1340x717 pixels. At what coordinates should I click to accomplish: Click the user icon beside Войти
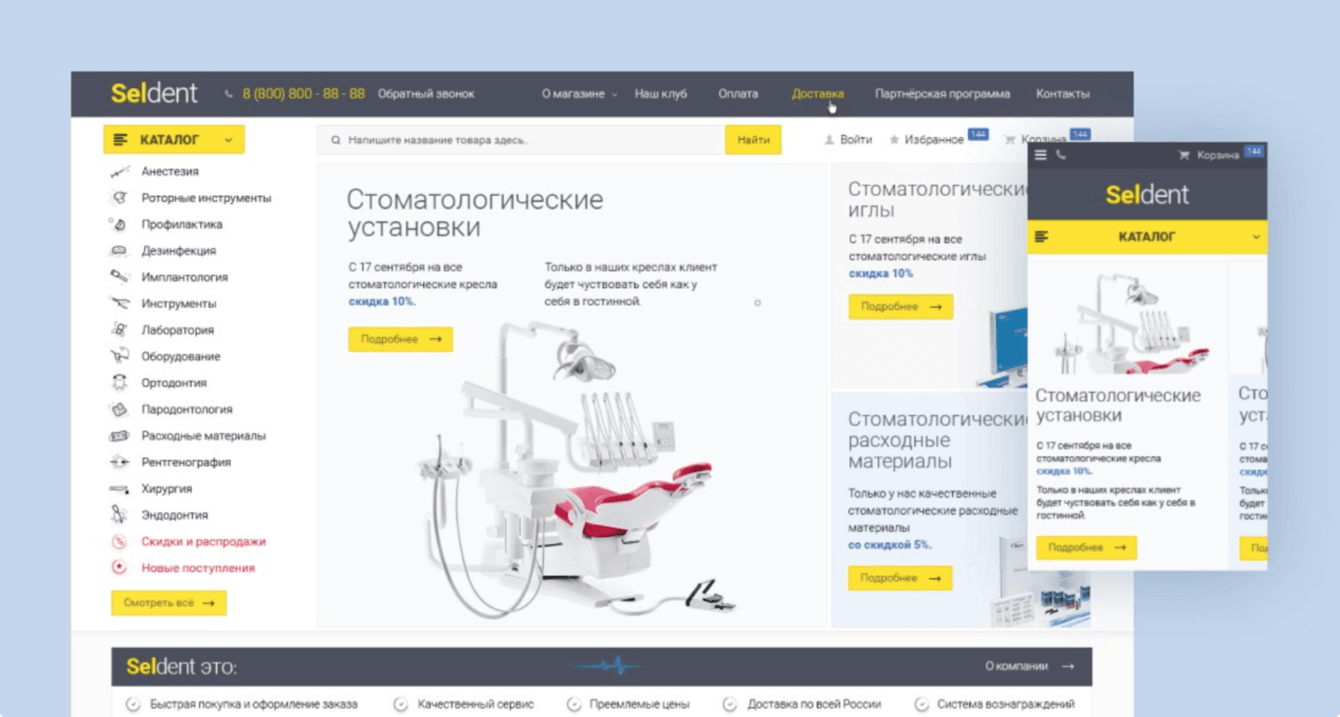pos(829,140)
